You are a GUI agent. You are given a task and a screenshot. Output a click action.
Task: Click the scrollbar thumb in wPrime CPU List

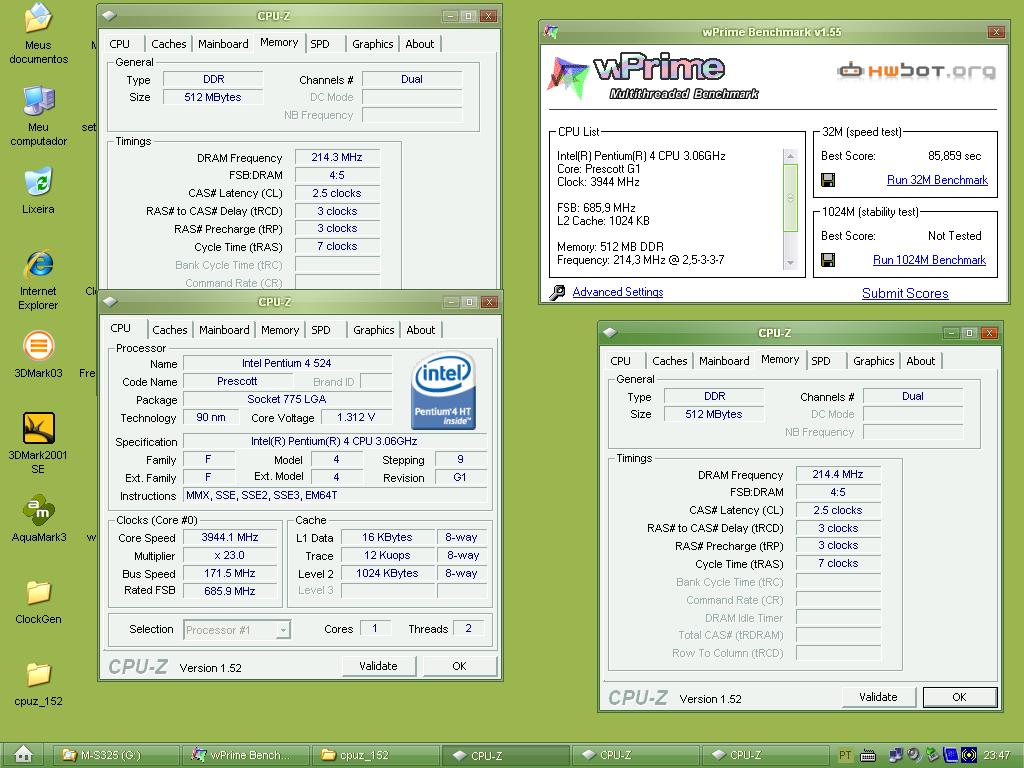(x=790, y=198)
